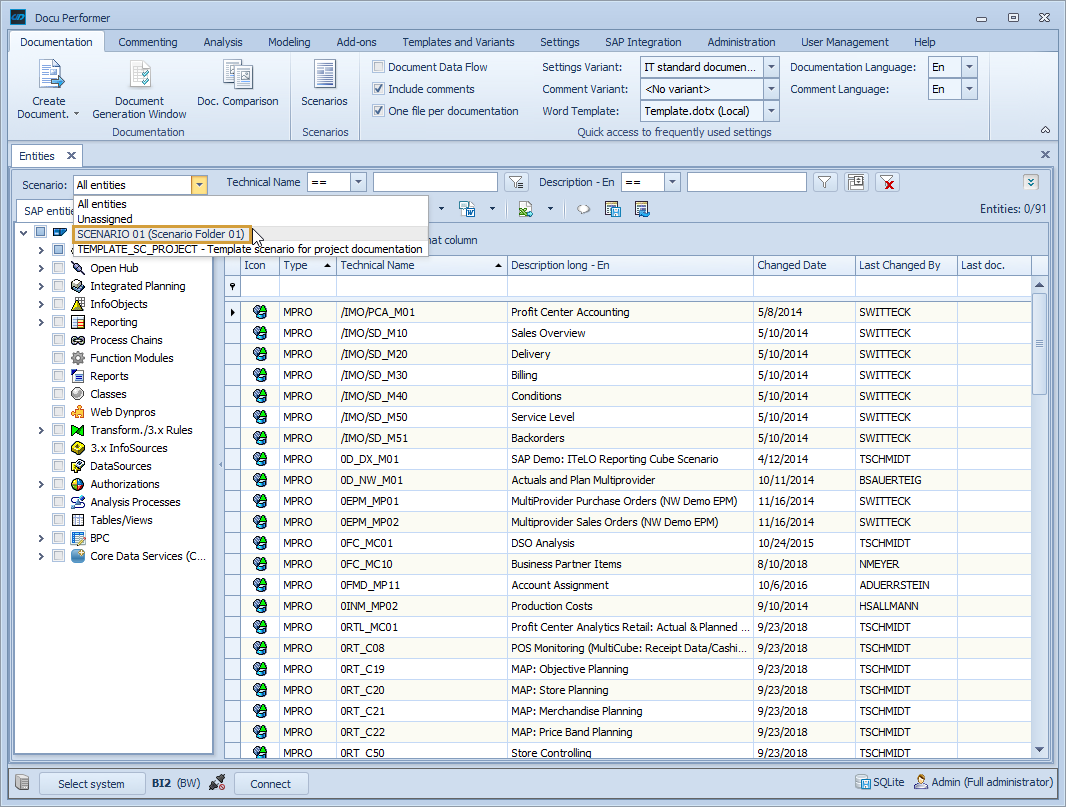Tick the Process Chains tree checkbox
Image resolution: width=1066 pixels, height=807 pixels.
59,340
